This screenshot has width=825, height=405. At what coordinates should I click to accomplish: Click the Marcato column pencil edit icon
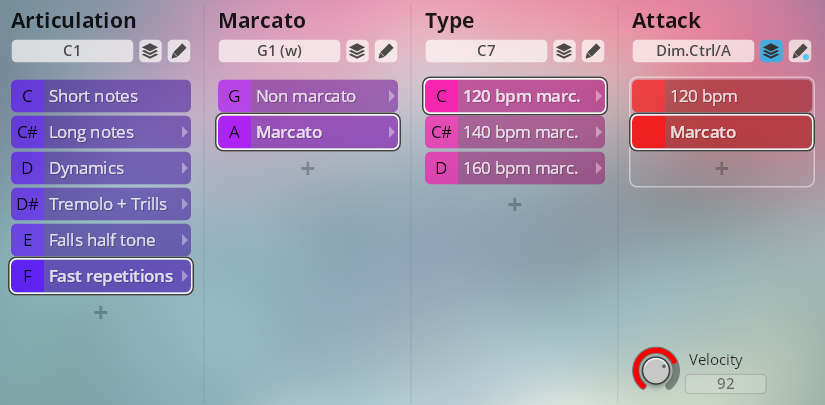pyautogui.click(x=385, y=51)
